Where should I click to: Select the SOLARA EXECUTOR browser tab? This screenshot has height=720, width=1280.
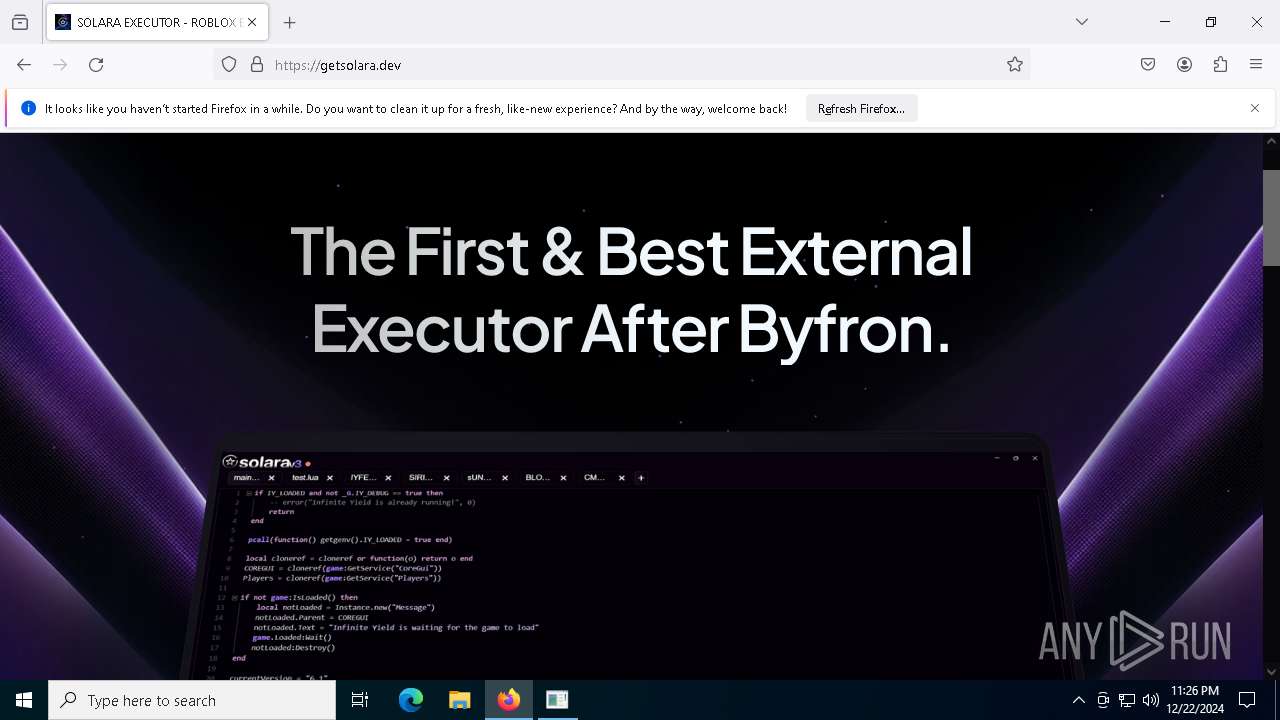pyautogui.click(x=155, y=22)
